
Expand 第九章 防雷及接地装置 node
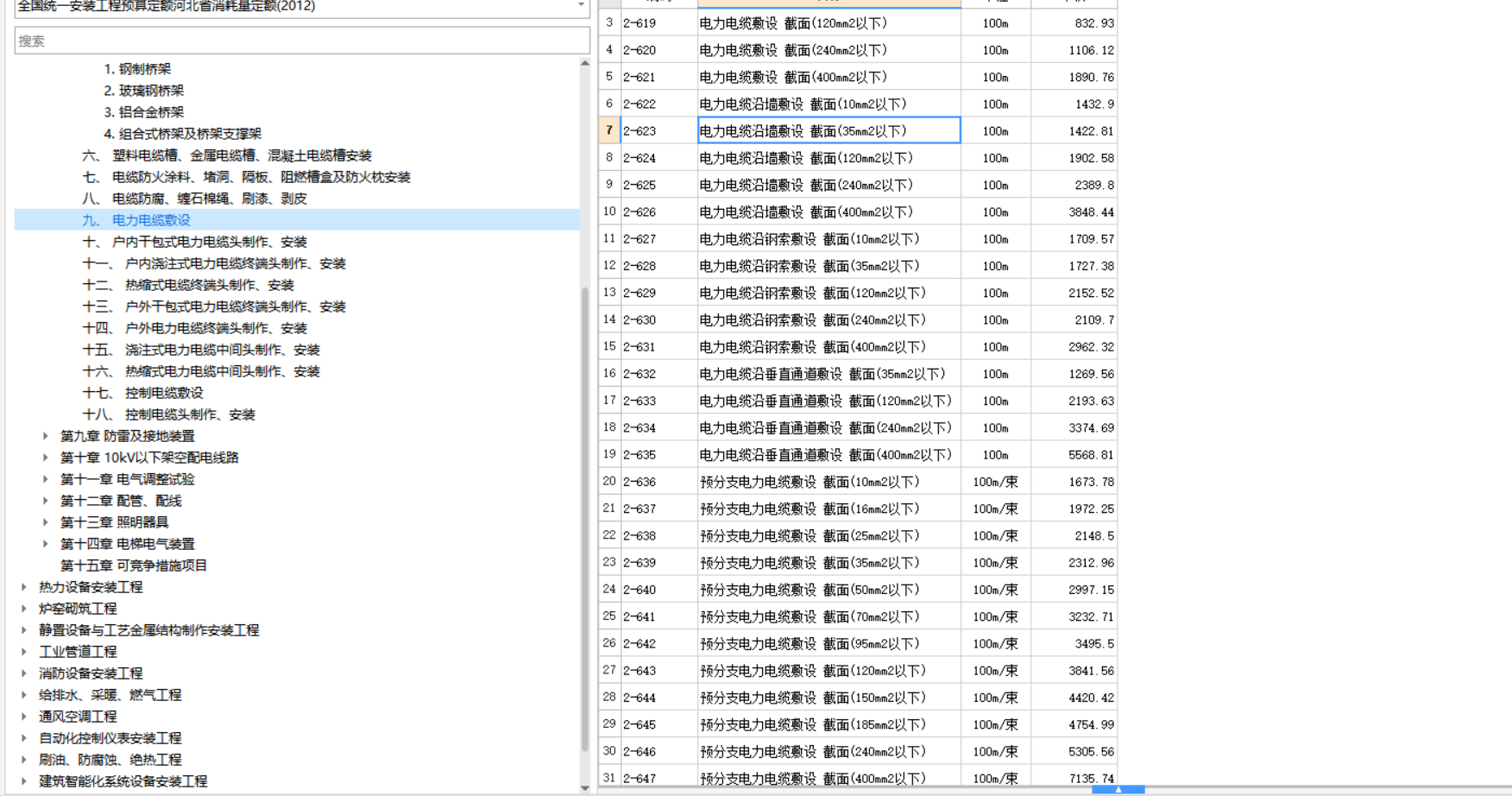pyautogui.click(x=46, y=436)
